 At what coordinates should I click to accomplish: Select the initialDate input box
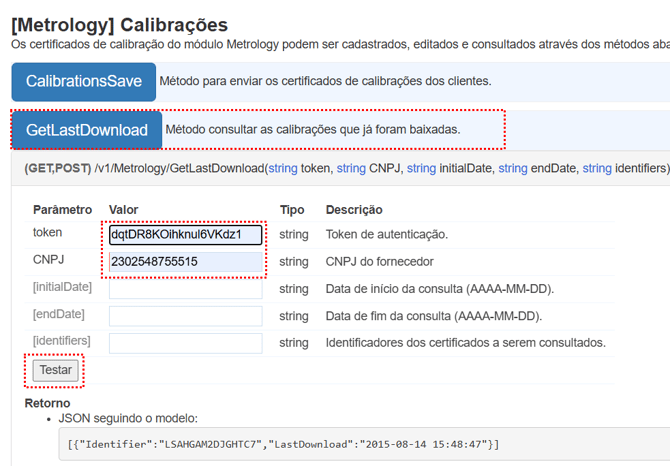click(186, 289)
